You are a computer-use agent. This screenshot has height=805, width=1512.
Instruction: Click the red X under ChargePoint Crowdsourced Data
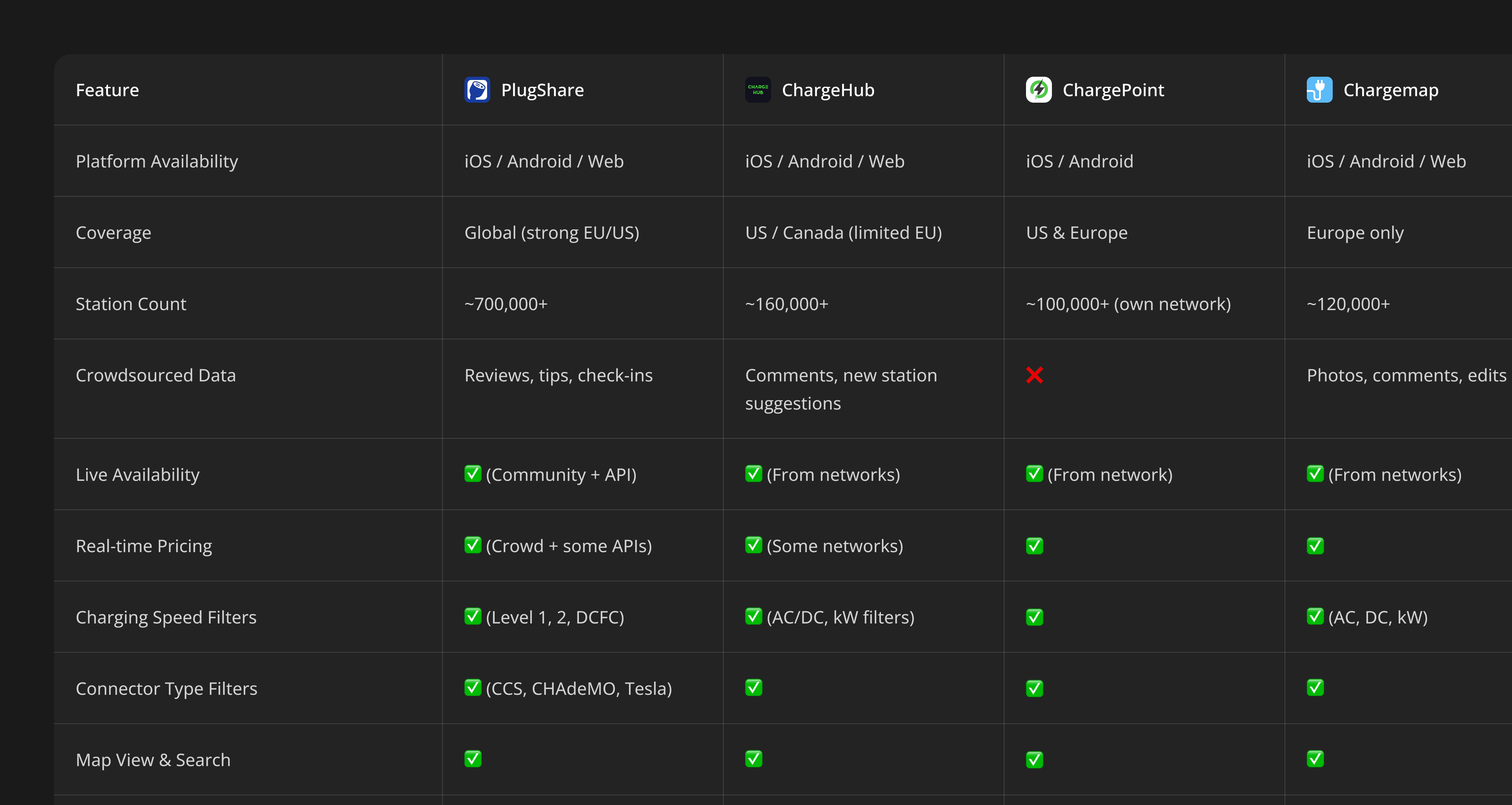(1034, 375)
